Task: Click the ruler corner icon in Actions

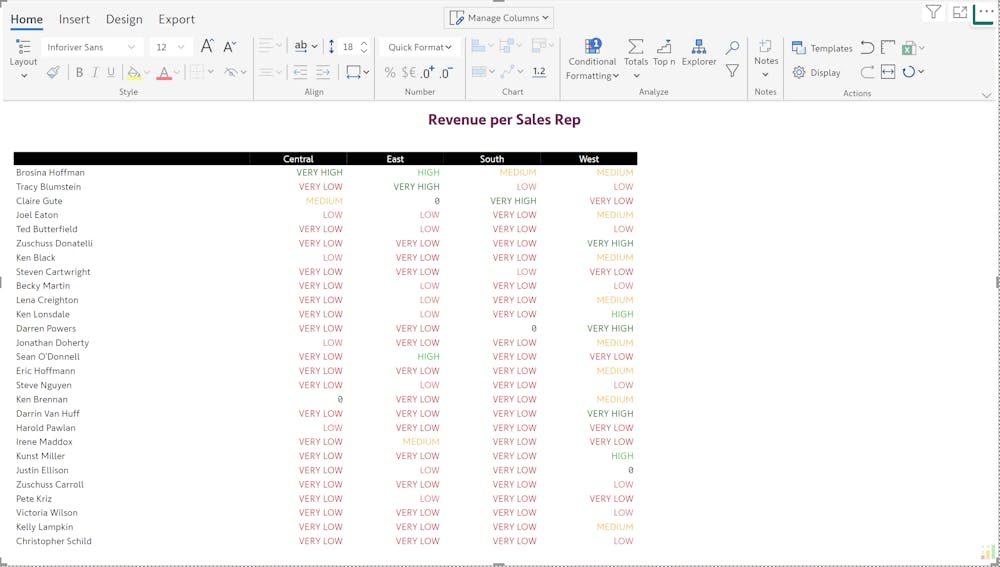Action: [888, 47]
